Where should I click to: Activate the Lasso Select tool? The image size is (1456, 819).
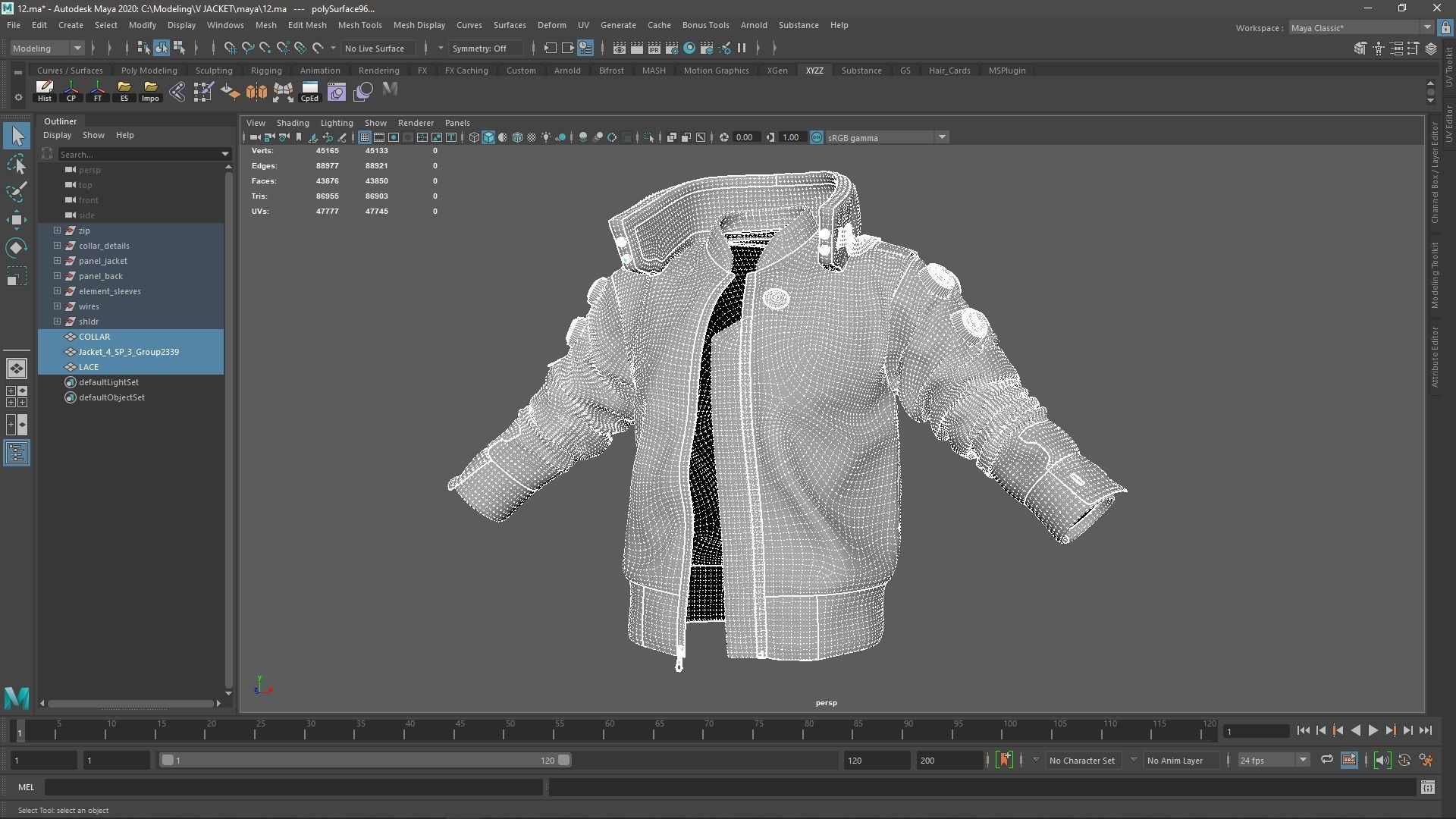pos(17,164)
